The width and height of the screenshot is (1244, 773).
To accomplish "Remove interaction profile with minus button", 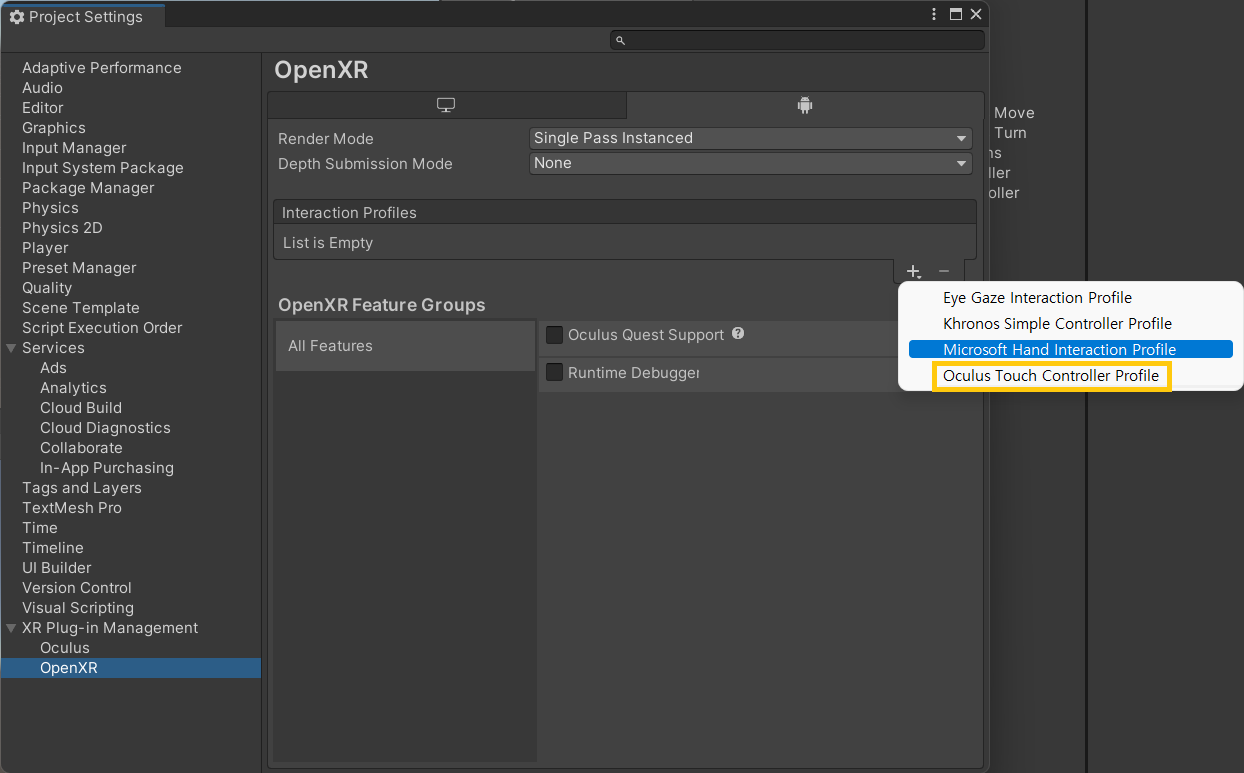I will pyautogui.click(x=944, y=271).
